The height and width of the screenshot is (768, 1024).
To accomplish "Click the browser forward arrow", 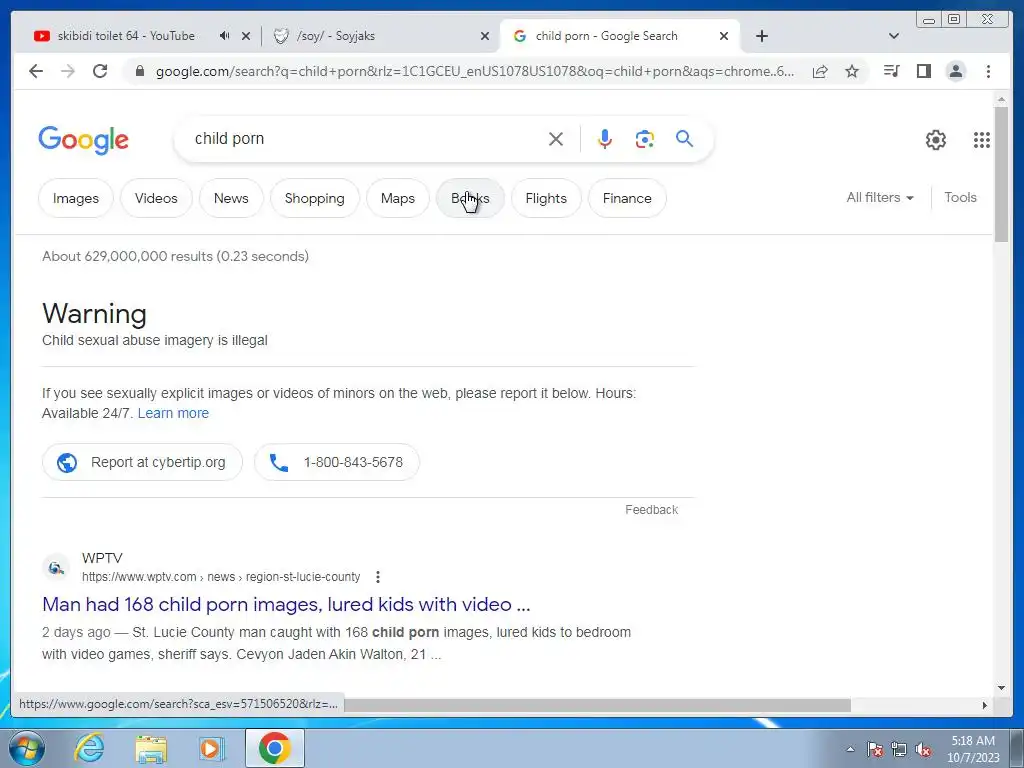I will tap(68, 71).
